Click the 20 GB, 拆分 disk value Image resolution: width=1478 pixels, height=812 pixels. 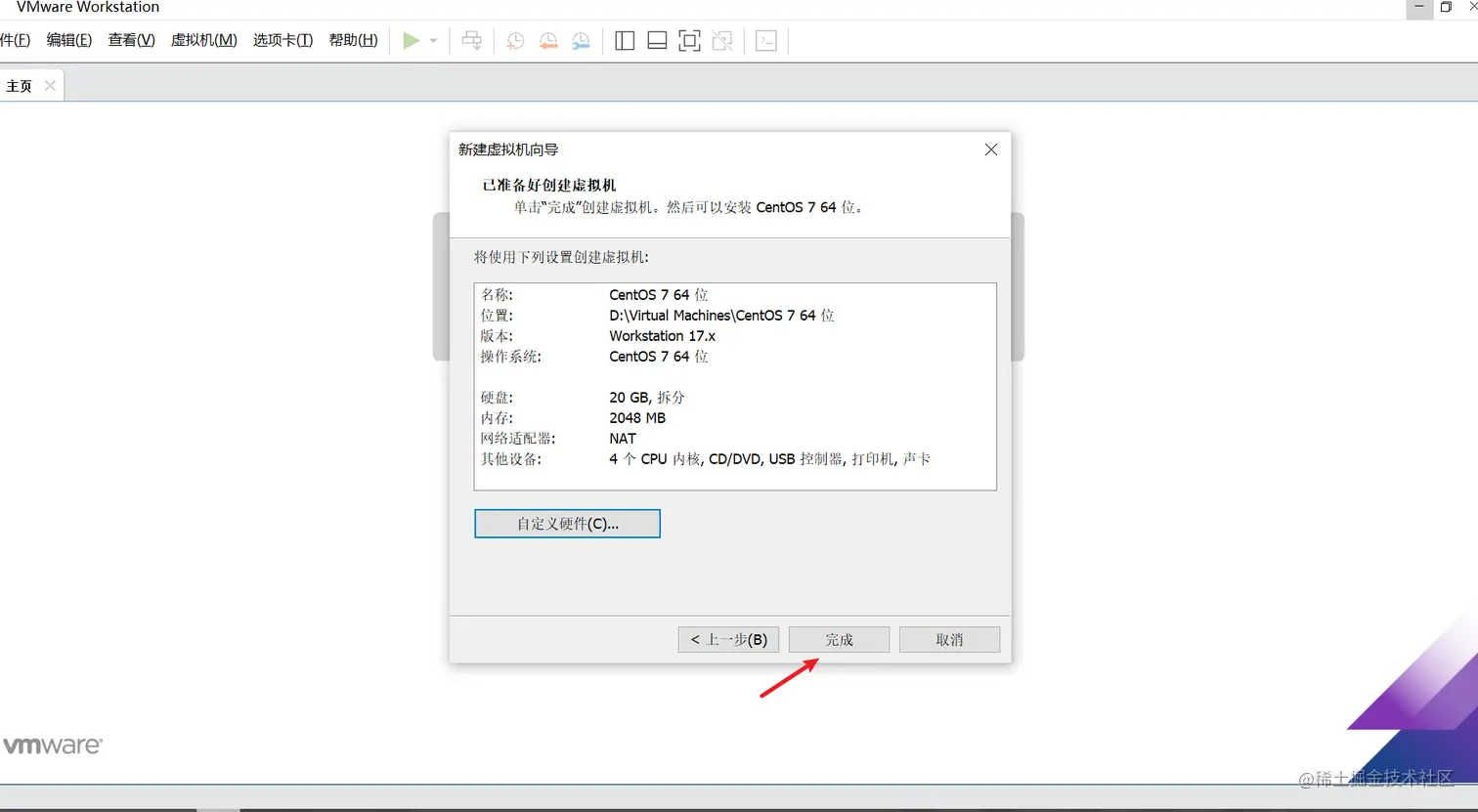(x=647, y=398)
